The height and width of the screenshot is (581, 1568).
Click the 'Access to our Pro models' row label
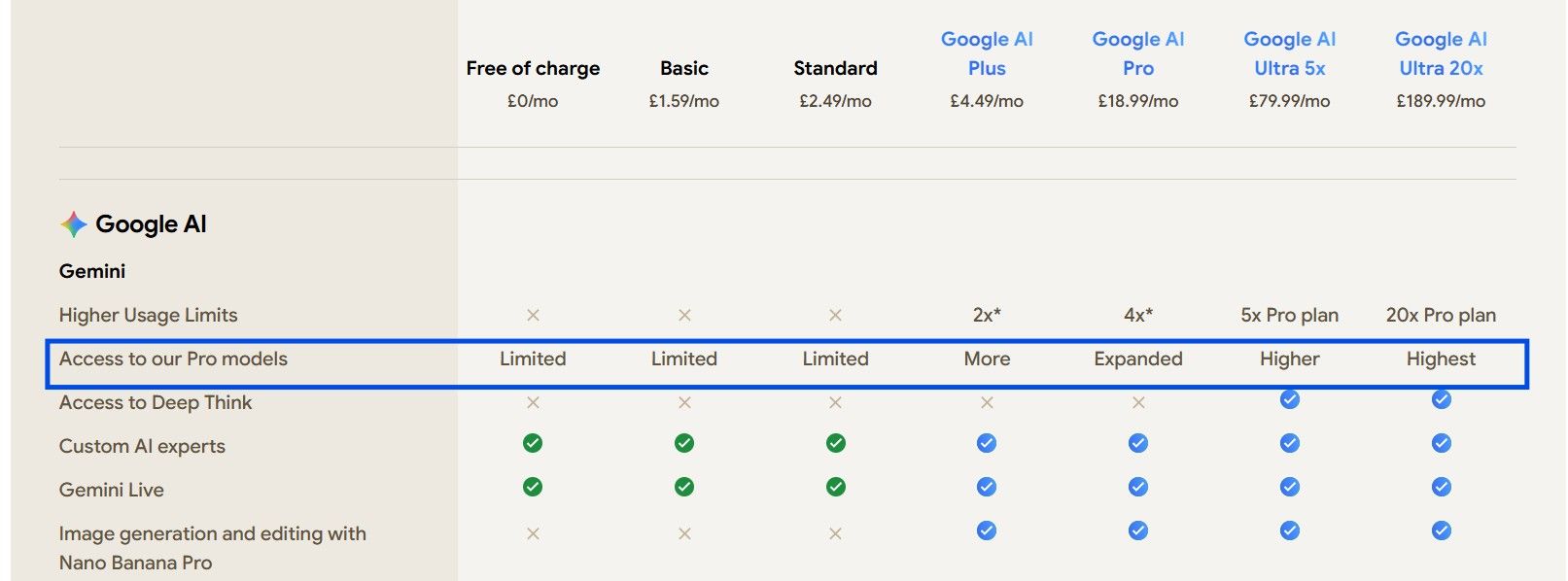click(x=173, y=359)
